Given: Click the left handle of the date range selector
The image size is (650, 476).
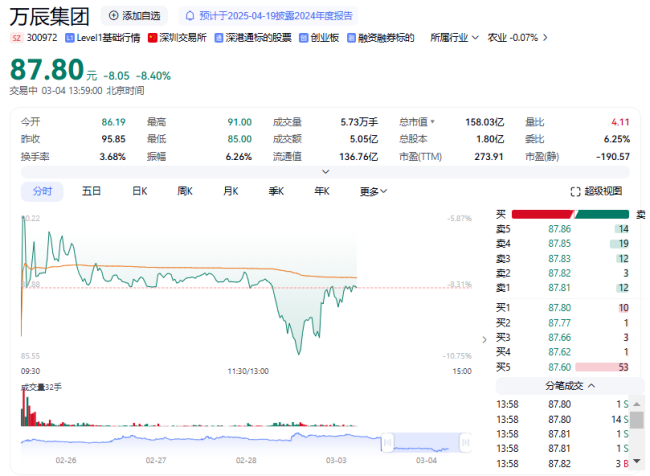Looking at the screenshot, I should [387, 442].
